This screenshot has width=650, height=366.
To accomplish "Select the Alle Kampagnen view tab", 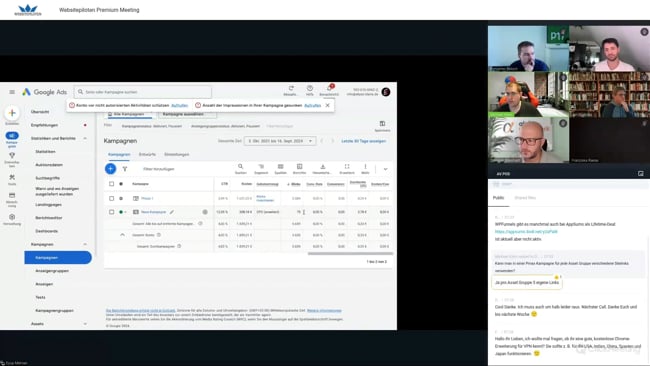I will pyautogui.click(x=129, y=114).
